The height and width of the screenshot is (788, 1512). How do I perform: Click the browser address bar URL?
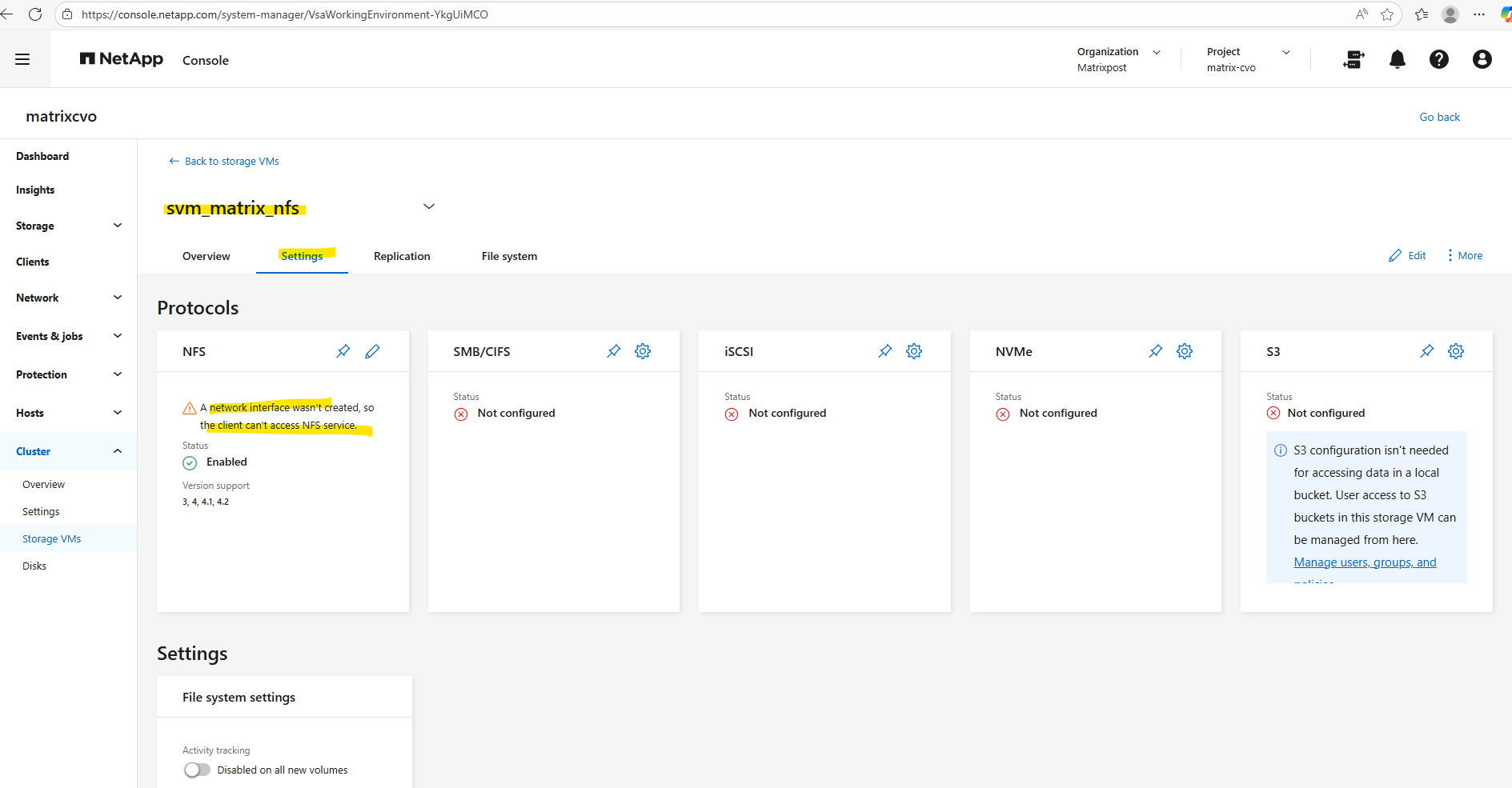coord(285,14)
